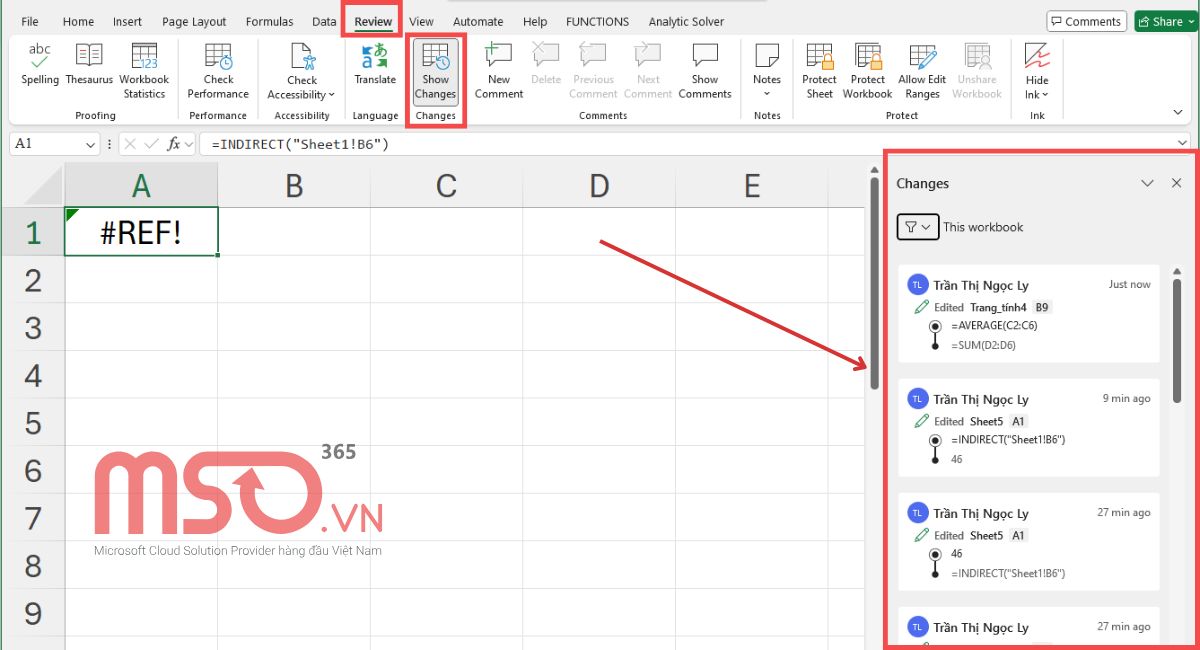Go to Next Comment

(x=648, y=71)
